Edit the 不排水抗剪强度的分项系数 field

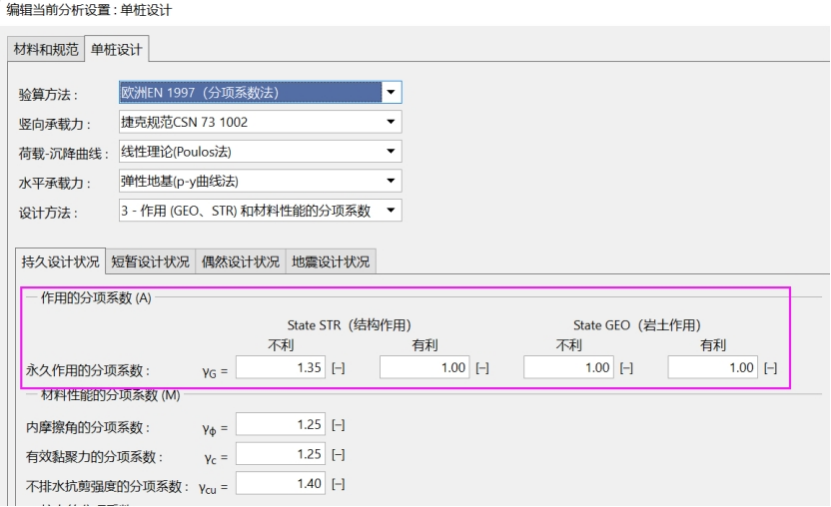tap(281, 484)
